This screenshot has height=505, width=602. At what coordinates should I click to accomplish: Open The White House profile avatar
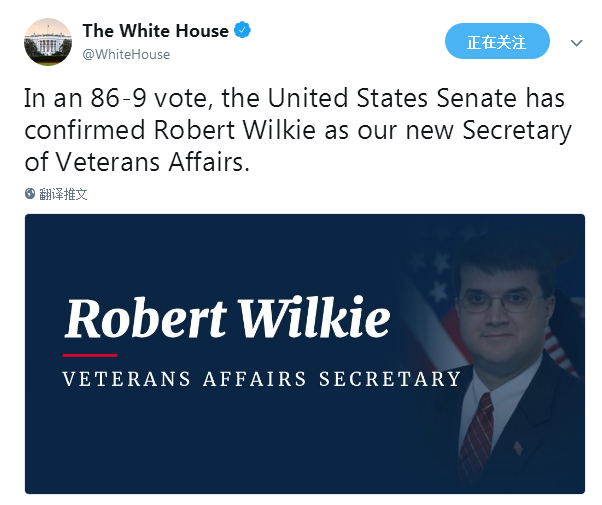click(x=48, y=42)
